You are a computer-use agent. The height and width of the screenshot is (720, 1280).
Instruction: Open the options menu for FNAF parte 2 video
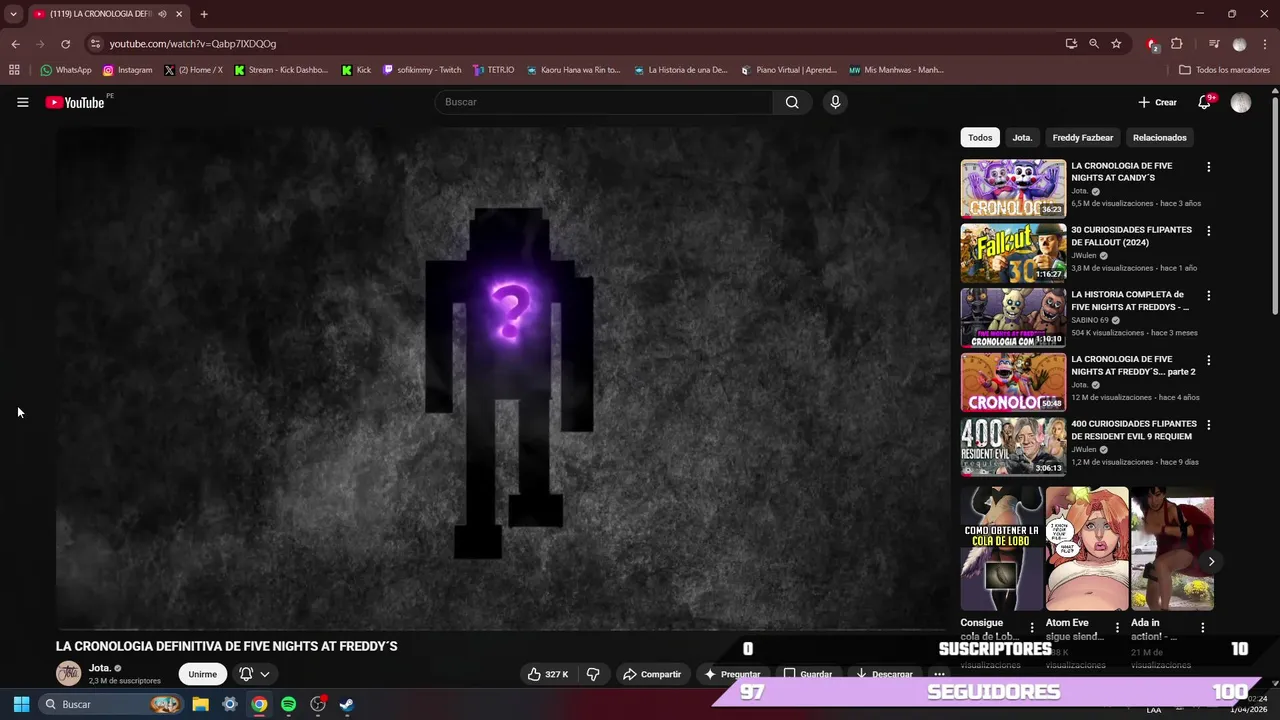coord(1208,360)
